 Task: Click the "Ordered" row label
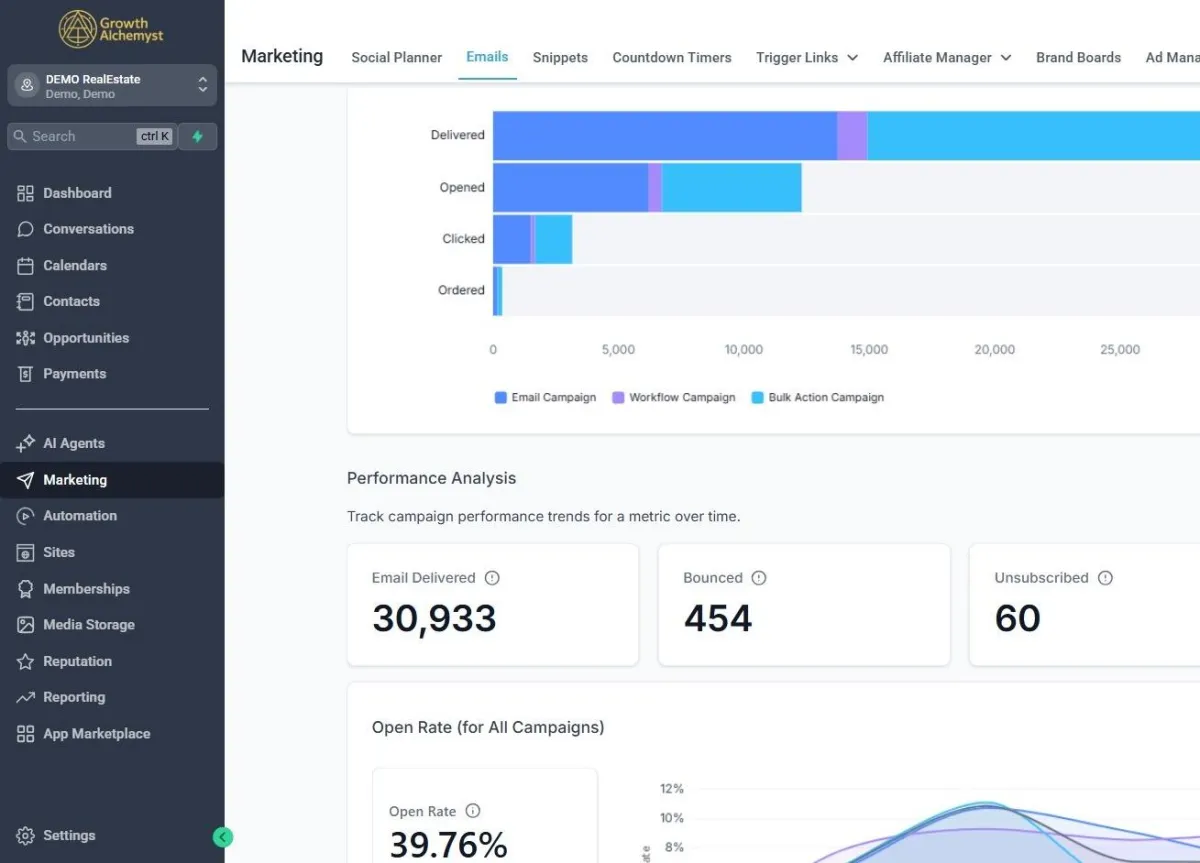coord(461,290)
